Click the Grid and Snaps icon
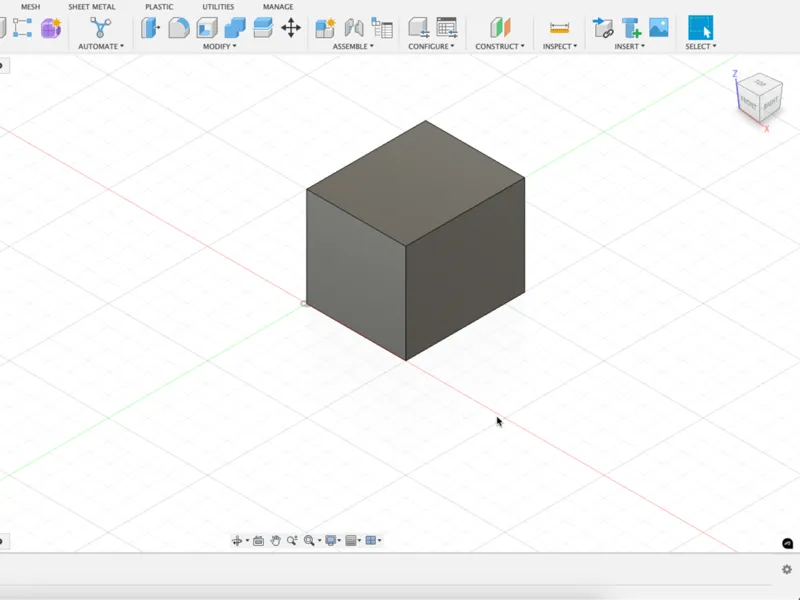This screenshot has width=800, height=600. point(351,541)
